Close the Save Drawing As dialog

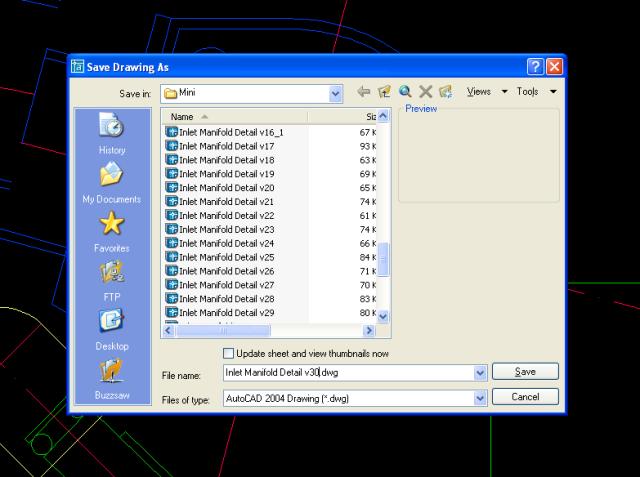coord(554,67)
